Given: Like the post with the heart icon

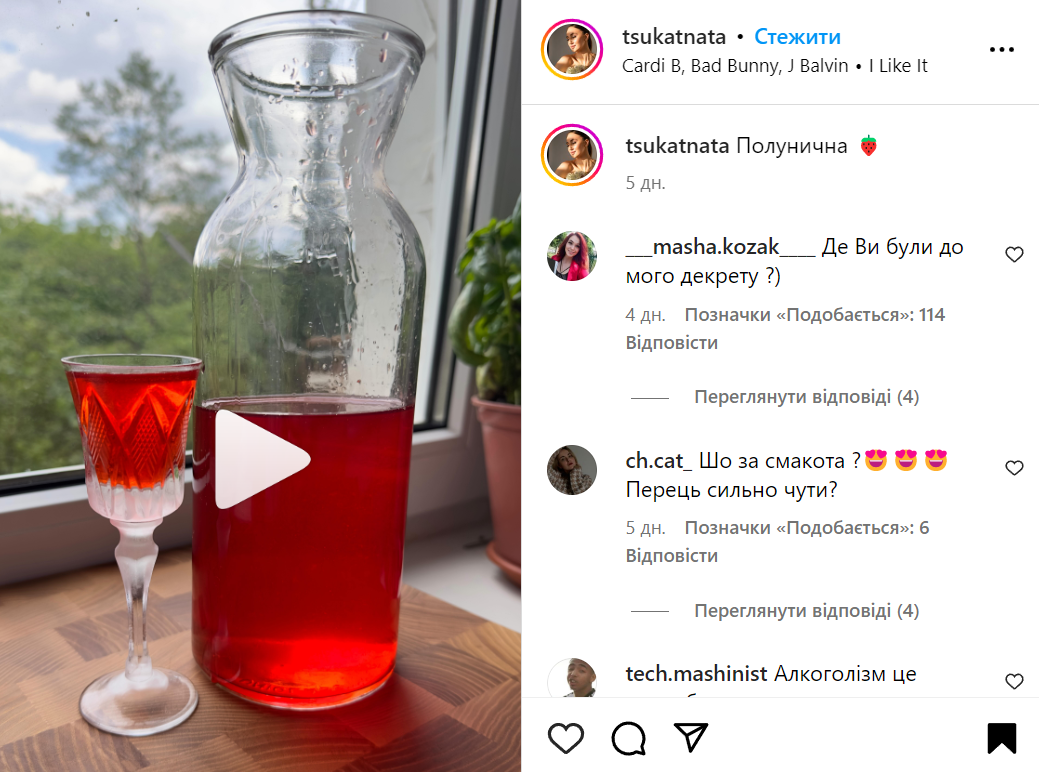Looking at the screenshot, I should pos(566,738).
